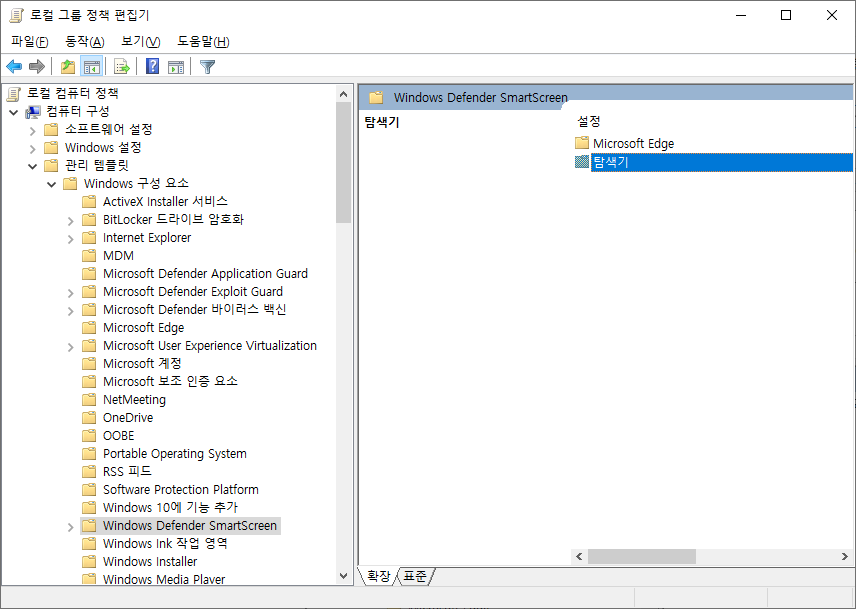Select Microsoft Edge in the left tree
This screenshot has width=856, height=609.
144,327
